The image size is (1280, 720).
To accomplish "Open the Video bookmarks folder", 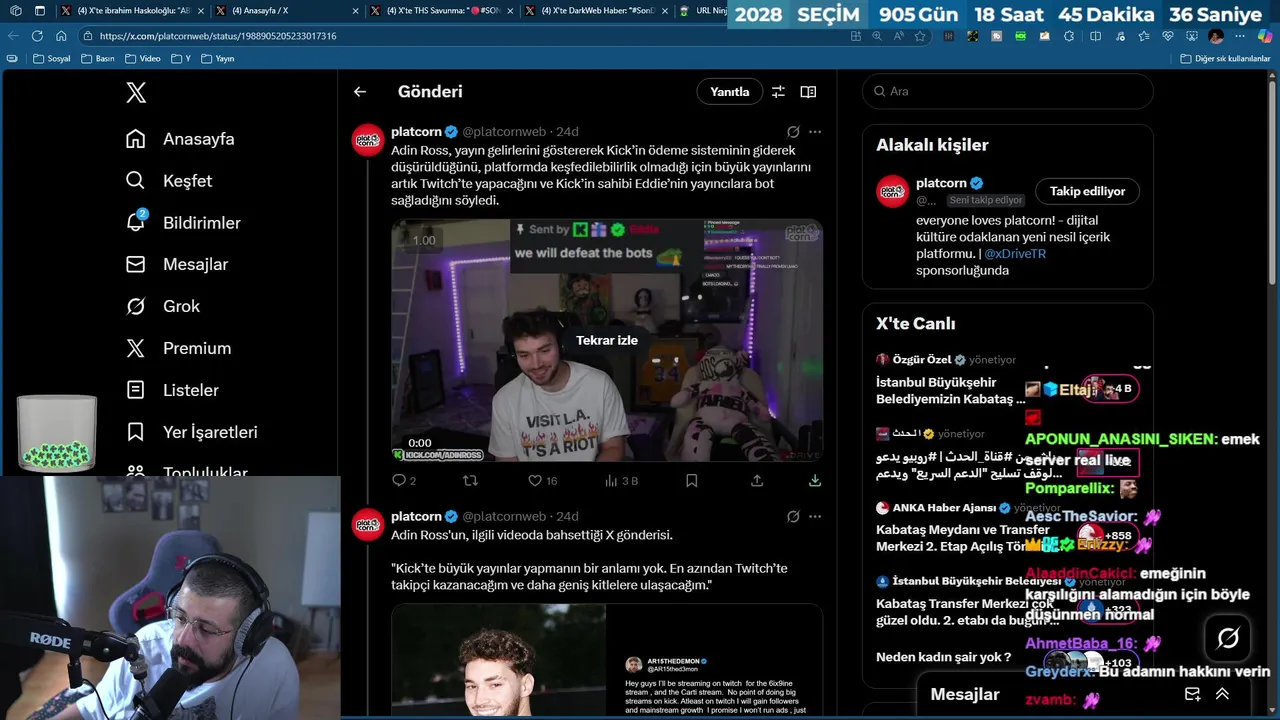I will coord(143,59).
